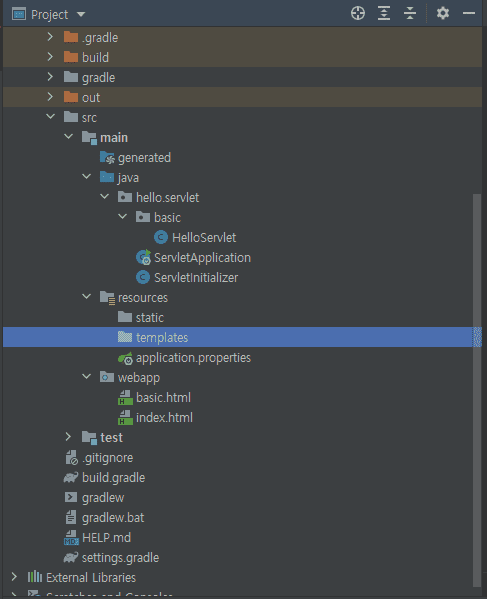Select the settings.gradle file
Screen dimensions: 487x599
pyautogui.click(x=120, y=558)
